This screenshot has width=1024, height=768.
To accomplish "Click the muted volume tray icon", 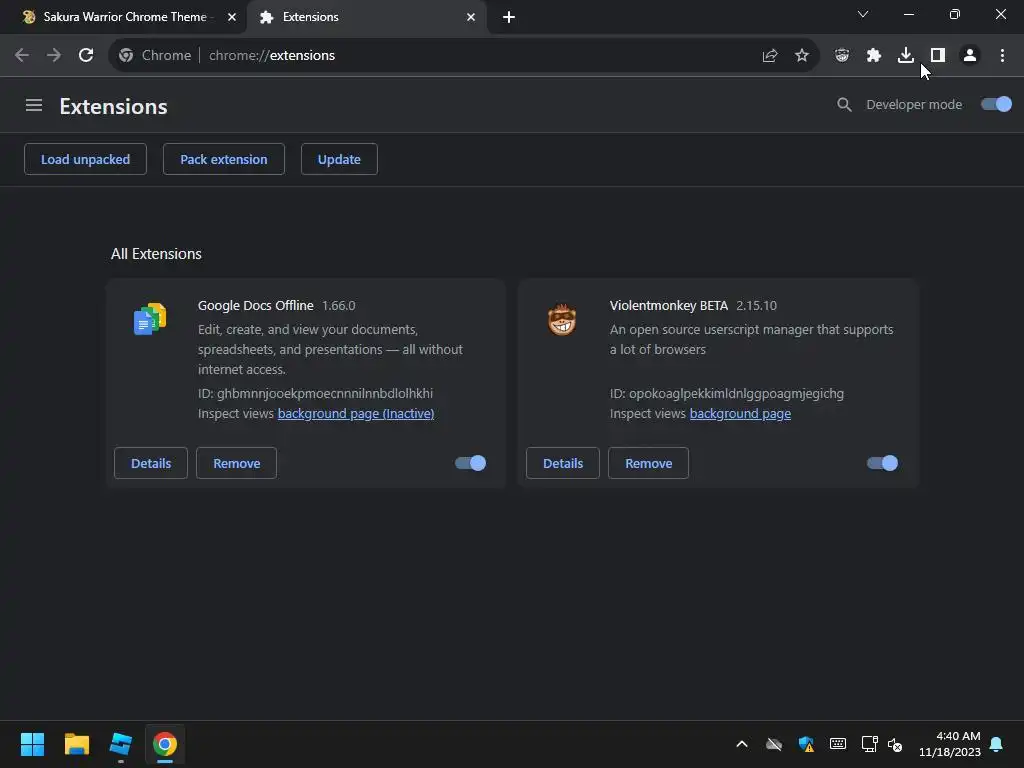I will (x=895, y=744).
